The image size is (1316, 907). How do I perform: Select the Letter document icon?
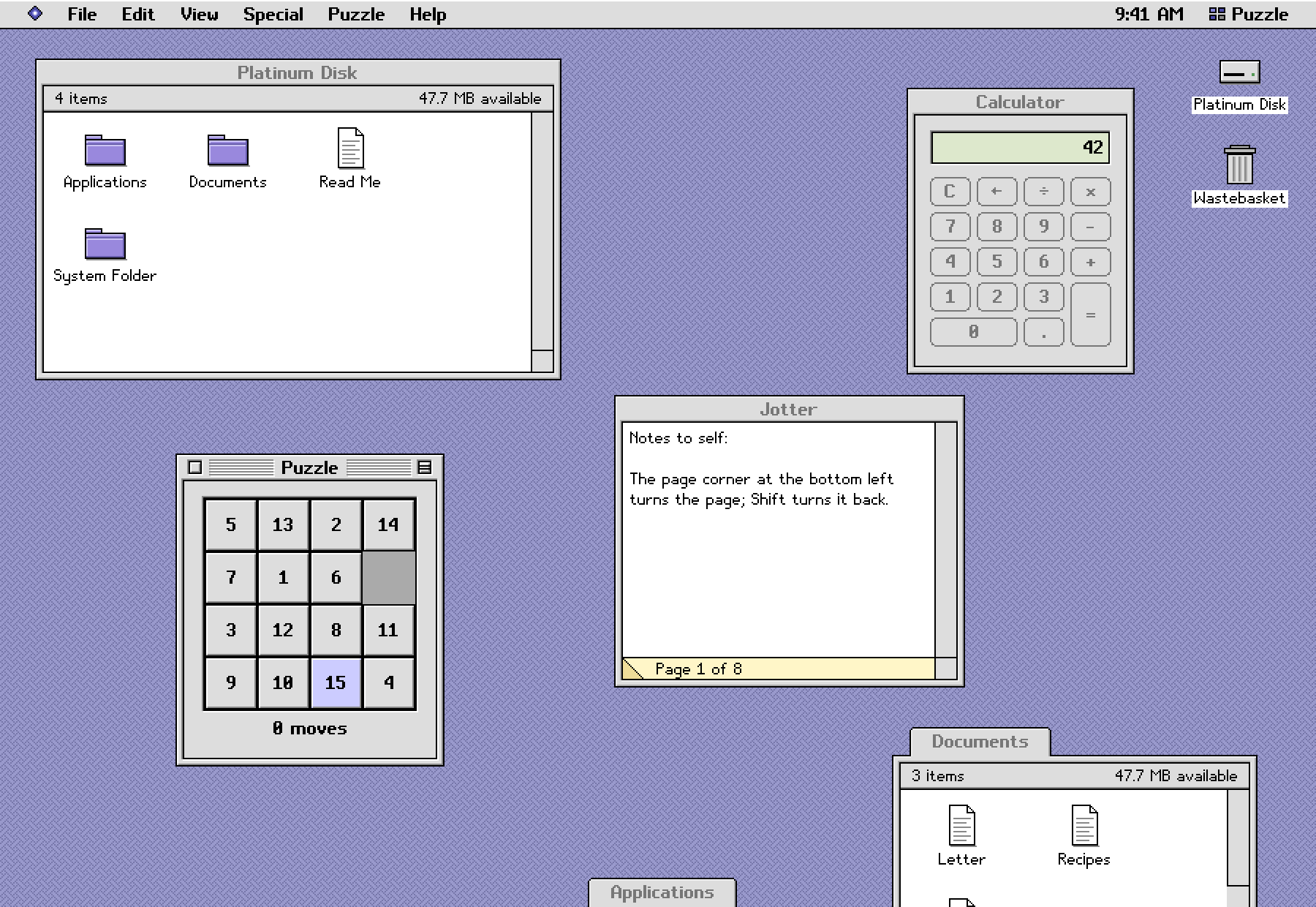961,825
